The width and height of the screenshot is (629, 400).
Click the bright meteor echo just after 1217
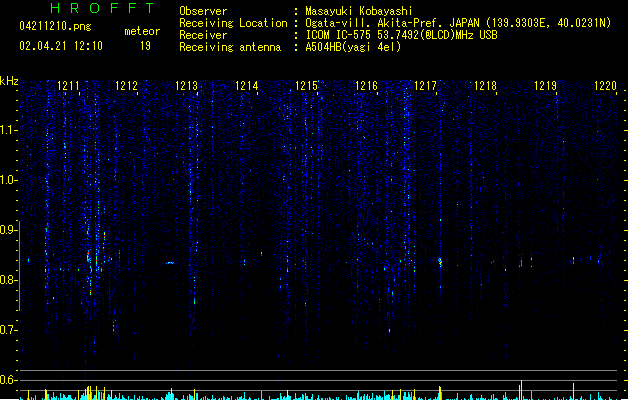pyautogui.click(x=440, y=262)
